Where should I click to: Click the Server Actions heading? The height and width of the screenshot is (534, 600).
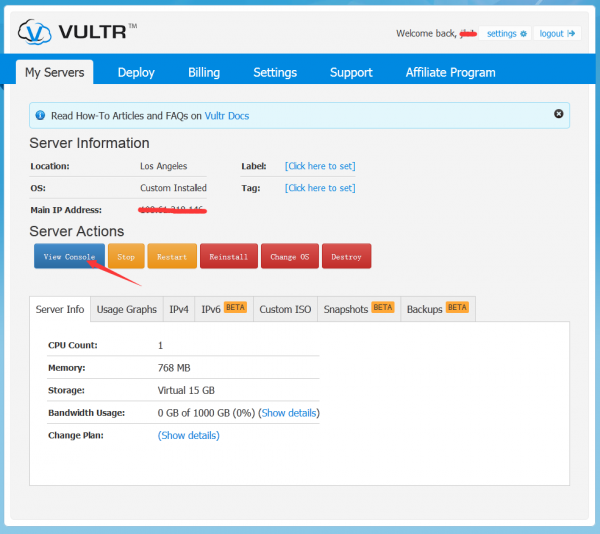tap(77, 231)
